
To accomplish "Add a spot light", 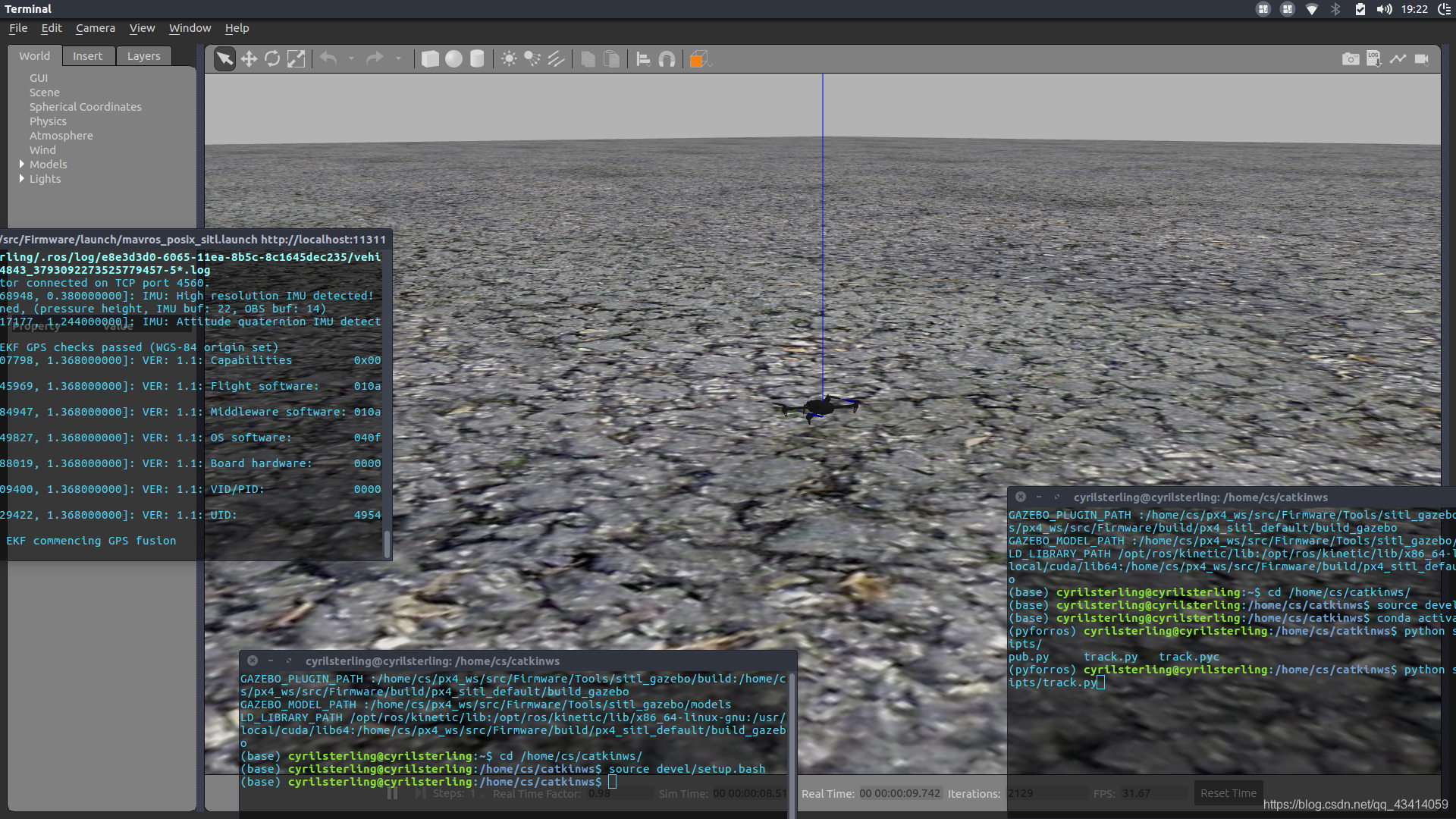I will tap(532, 59).
